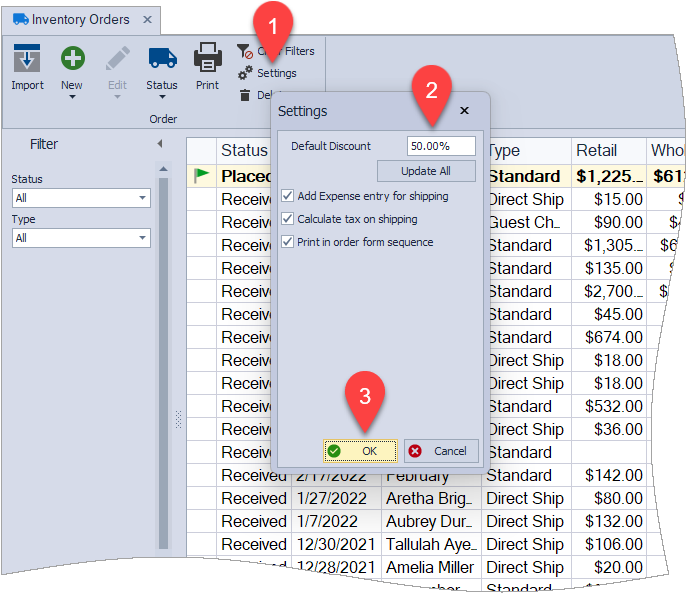Click the Guest Ch type cell
687x593 pixels.
pyautogui.click(x=529, y=222)
